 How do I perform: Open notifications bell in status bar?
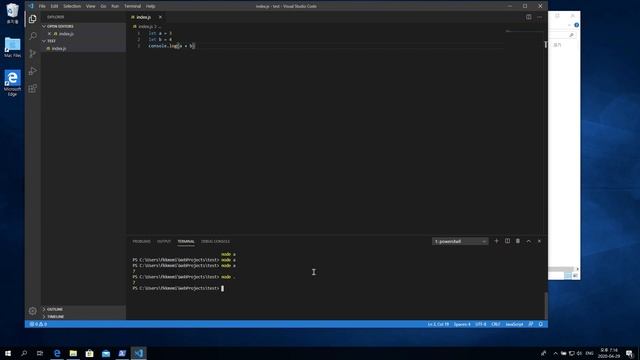(540, 324)
